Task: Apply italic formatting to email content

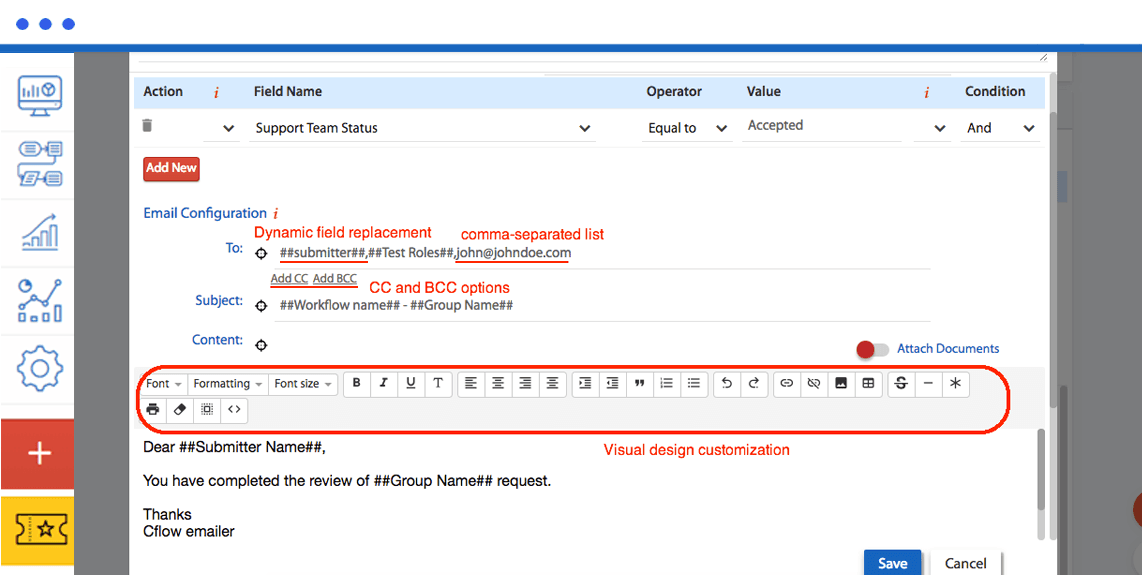Action: (384, 383)
